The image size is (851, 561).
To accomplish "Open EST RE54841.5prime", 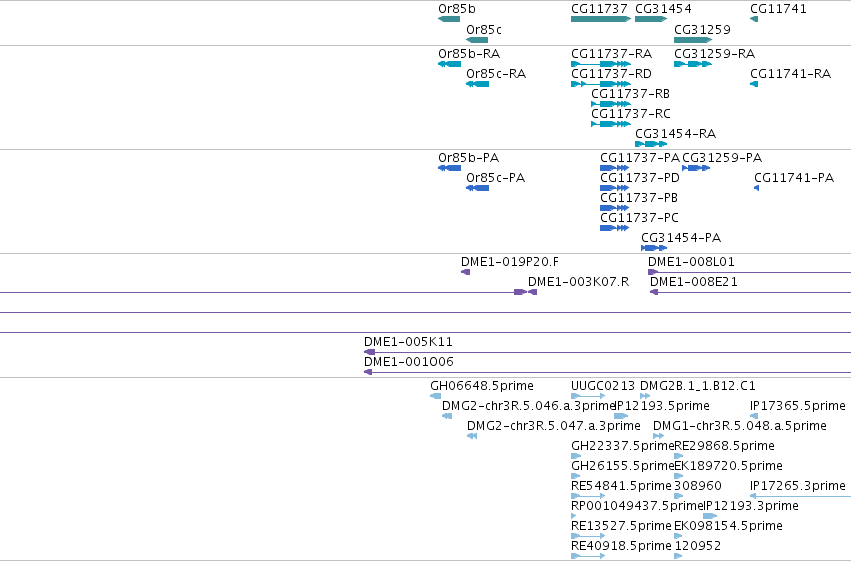I will 621,487.
